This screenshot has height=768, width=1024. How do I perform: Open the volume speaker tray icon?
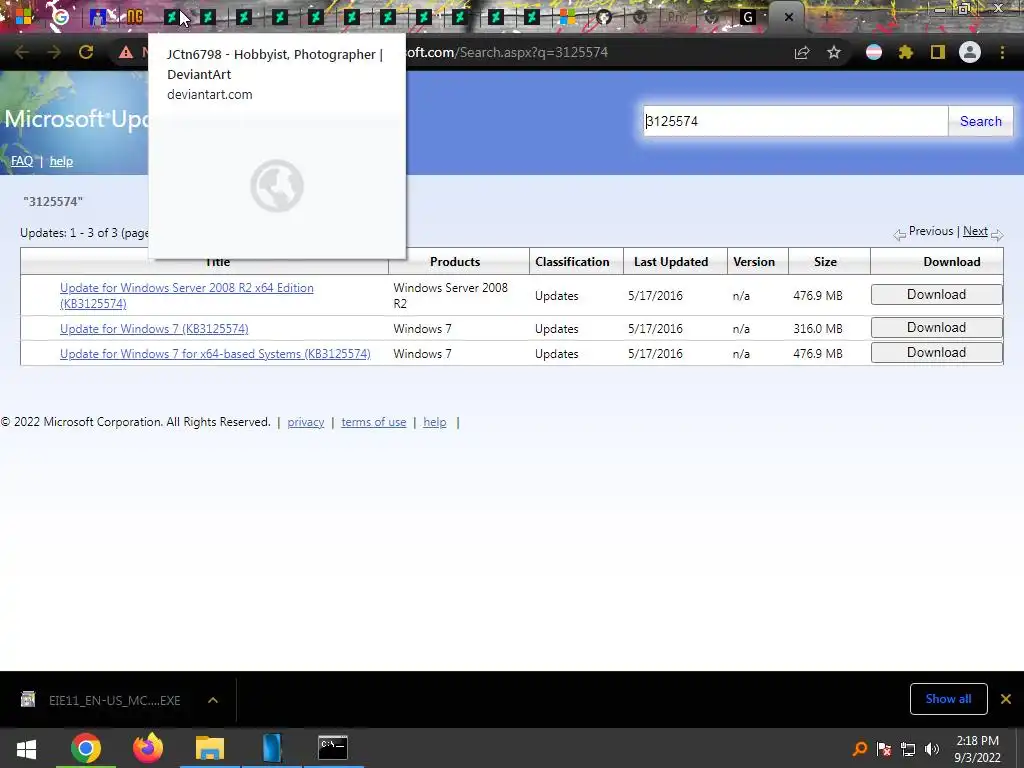[931, 749]
